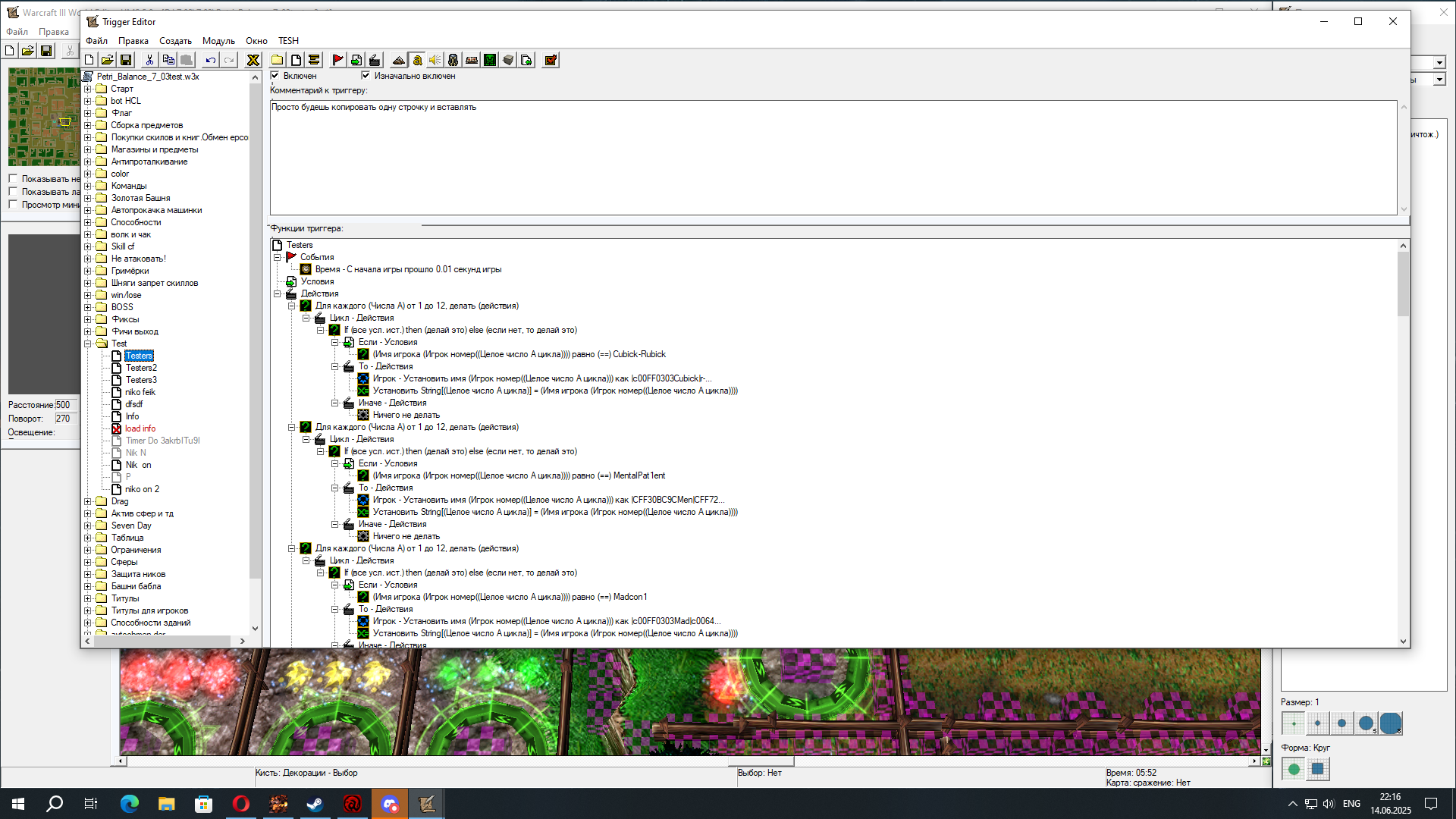Collapse the 'Действия' node

[x=278, y=293]
